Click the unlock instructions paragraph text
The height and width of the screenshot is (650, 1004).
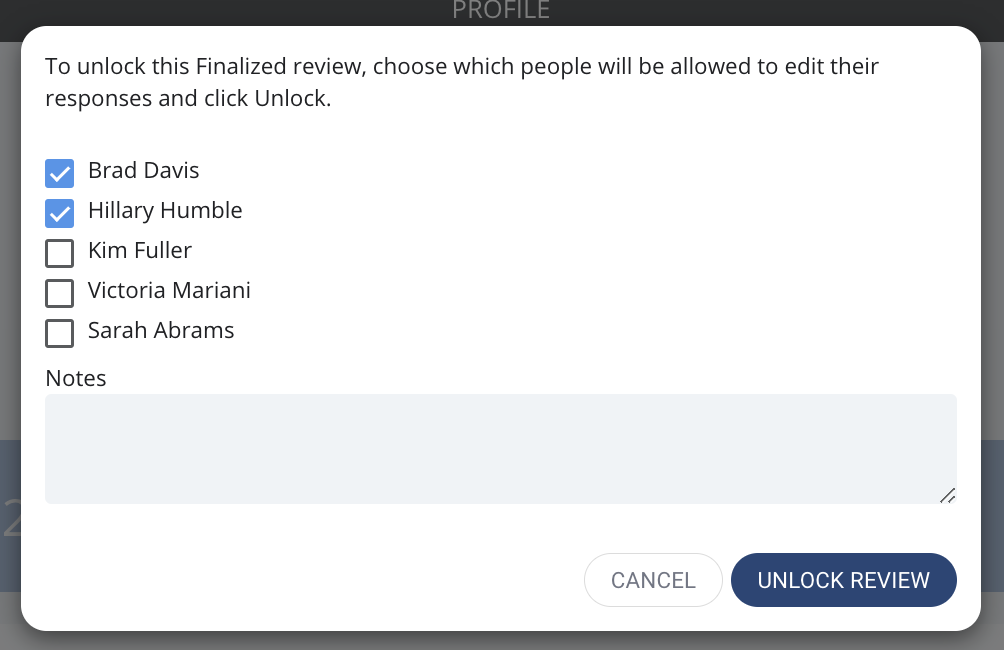(x=462, y=83)
